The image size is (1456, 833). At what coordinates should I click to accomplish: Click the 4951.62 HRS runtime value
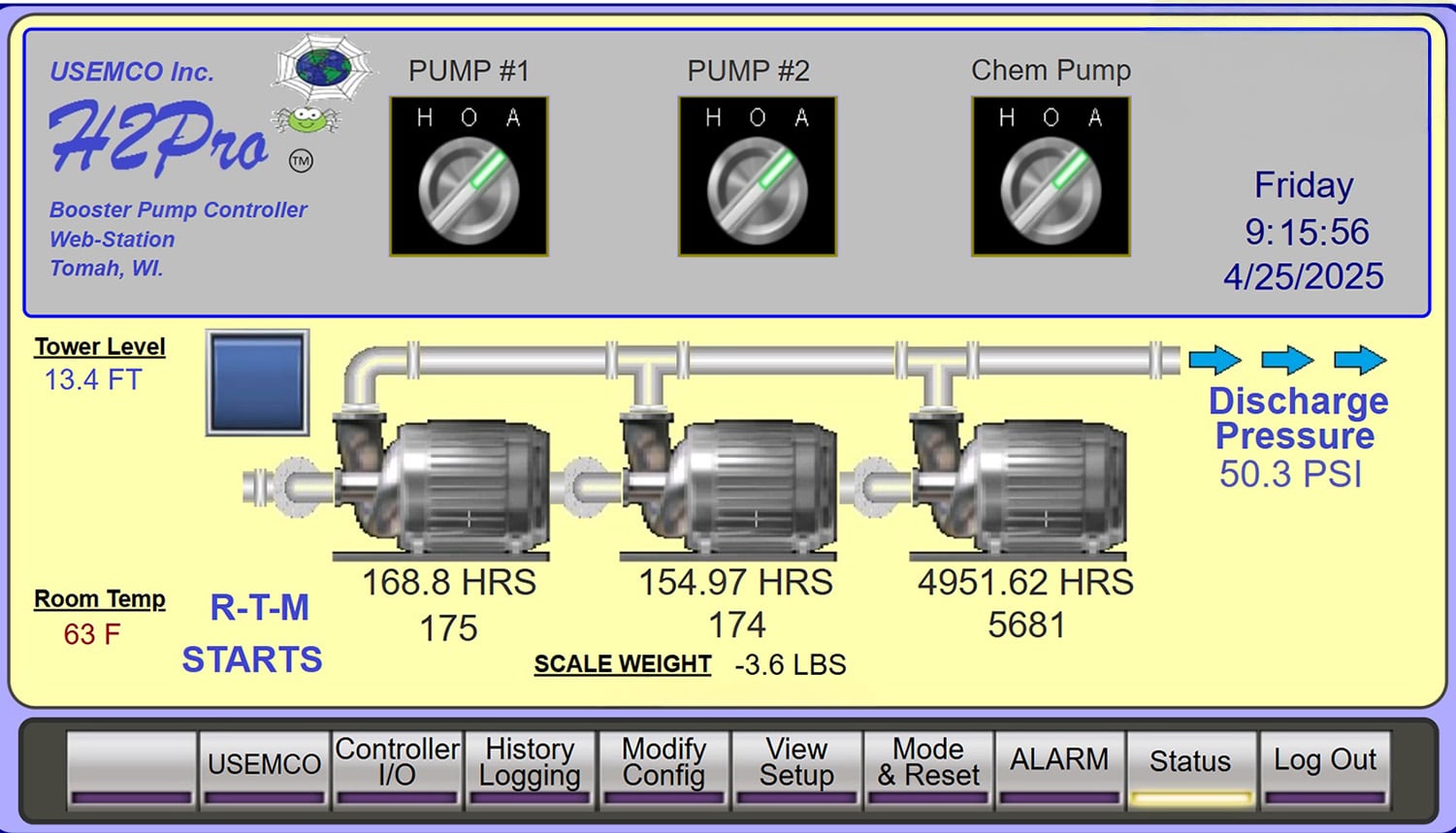[1025, 583]
